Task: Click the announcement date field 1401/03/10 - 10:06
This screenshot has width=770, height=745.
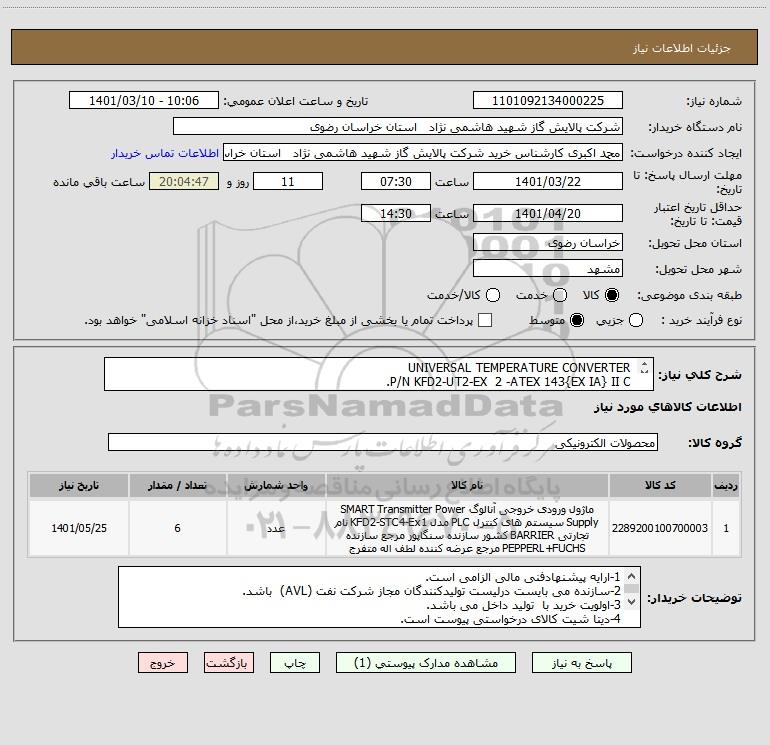Action: point(144,100)
